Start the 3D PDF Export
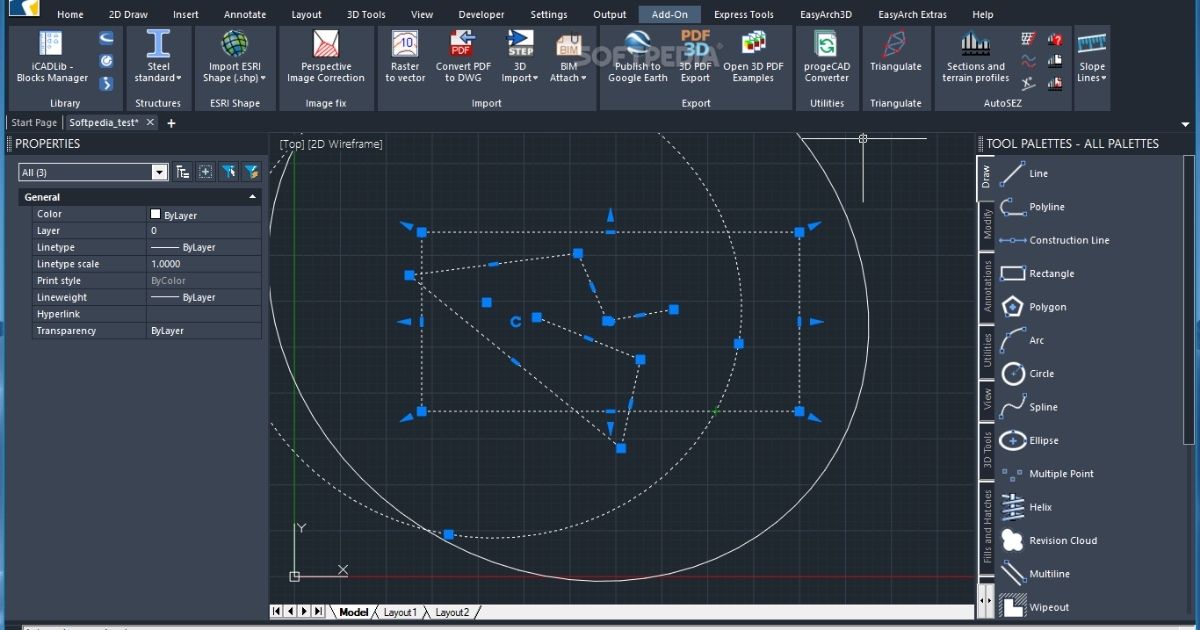Viewport: 1200px width, 630px height. [695, 58]
